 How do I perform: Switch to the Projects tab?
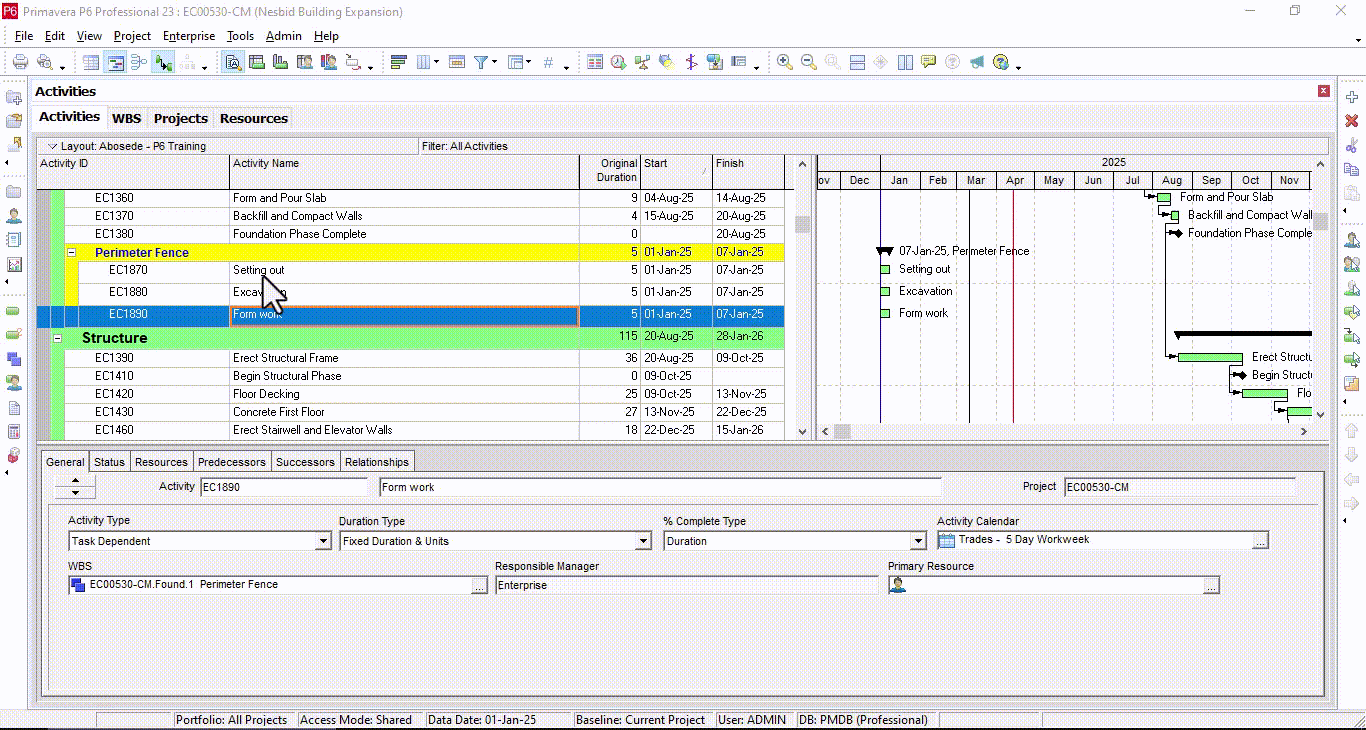[181, 118]
